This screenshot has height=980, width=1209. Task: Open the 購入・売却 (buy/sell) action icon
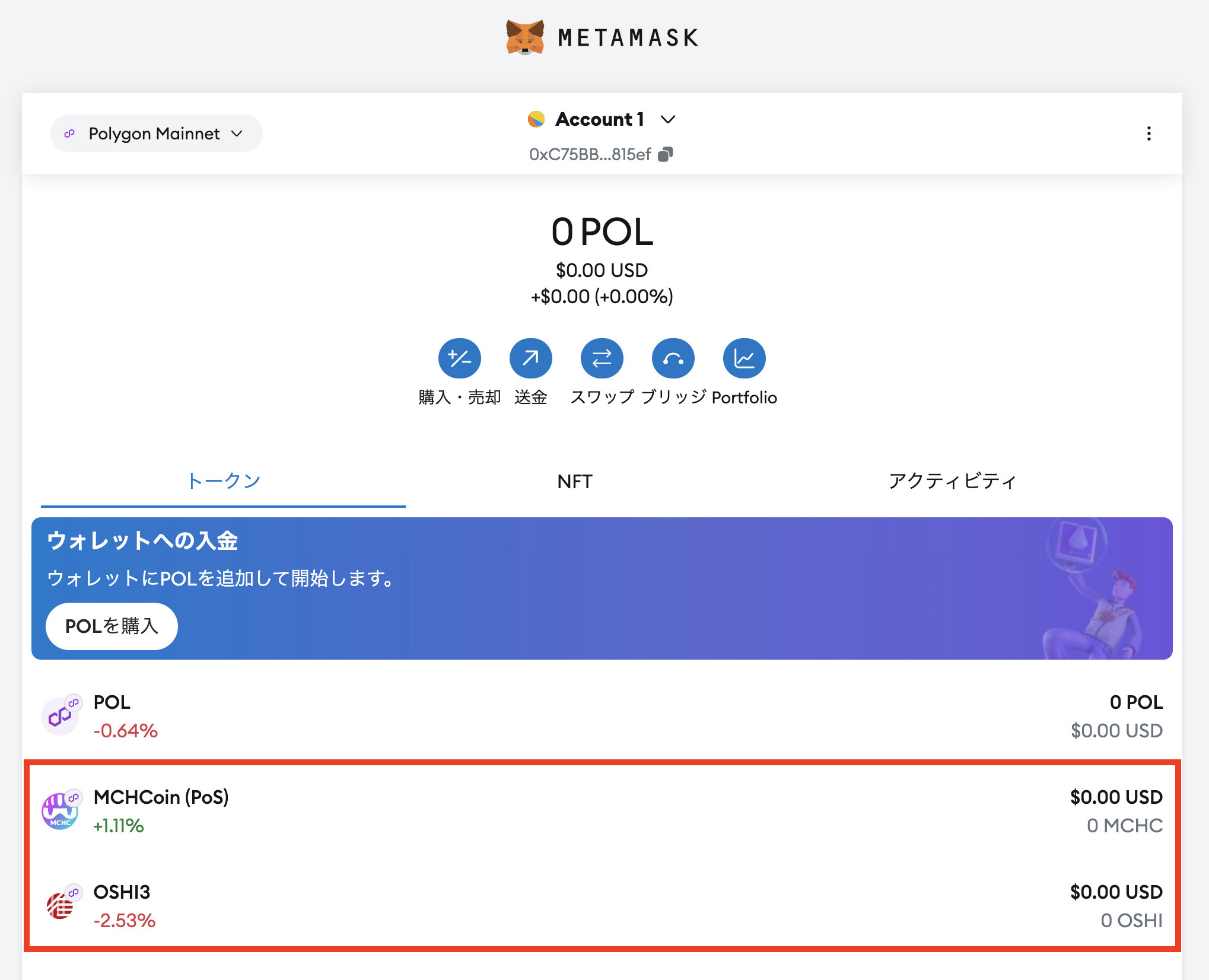[x=460, y=358]
